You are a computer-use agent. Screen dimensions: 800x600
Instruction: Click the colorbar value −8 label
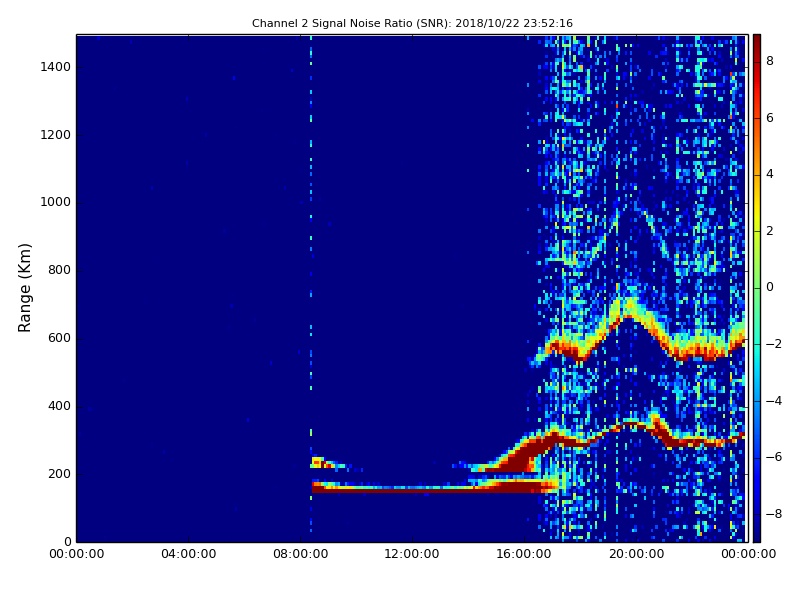point(774,514)
